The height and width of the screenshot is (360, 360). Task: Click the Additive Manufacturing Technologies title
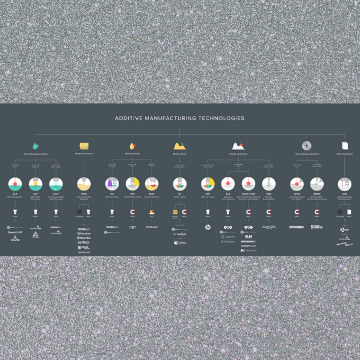pyautogui.click(x=179, y=118)
